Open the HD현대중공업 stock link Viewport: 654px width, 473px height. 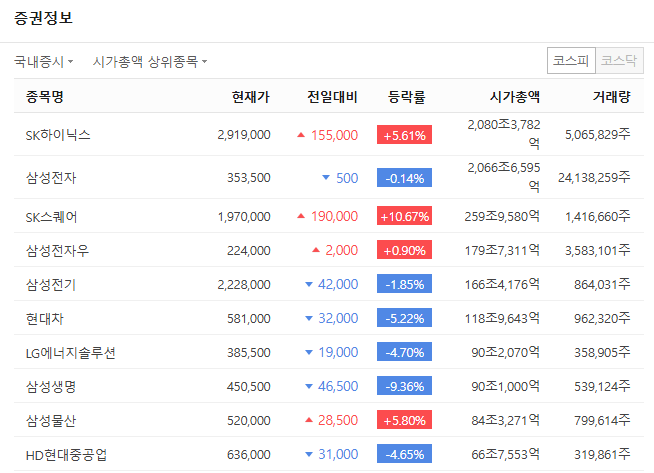66,455
